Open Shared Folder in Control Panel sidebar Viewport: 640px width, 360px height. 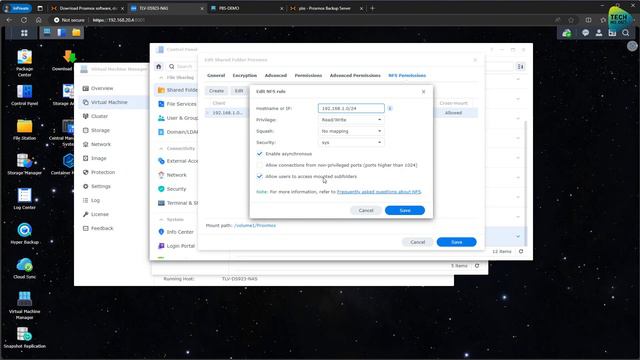[x=177, y=90]
